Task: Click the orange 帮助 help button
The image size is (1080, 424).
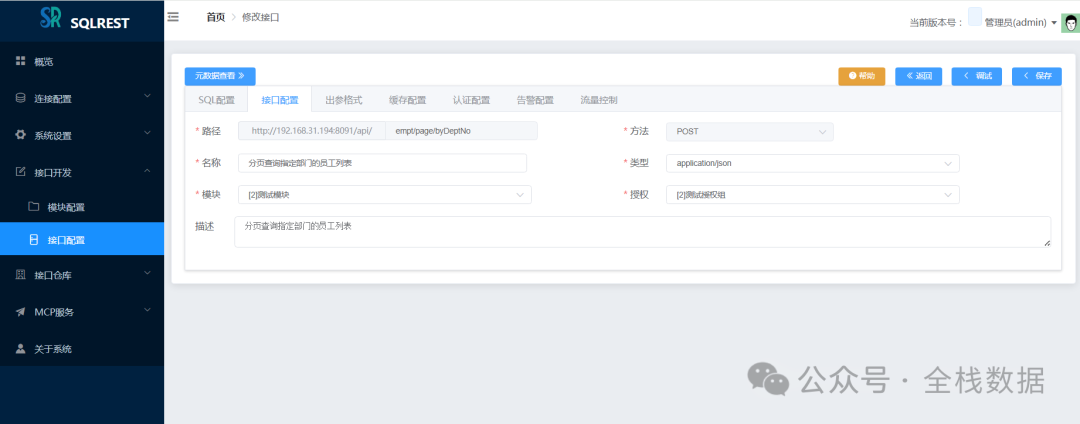Action: 861,76
